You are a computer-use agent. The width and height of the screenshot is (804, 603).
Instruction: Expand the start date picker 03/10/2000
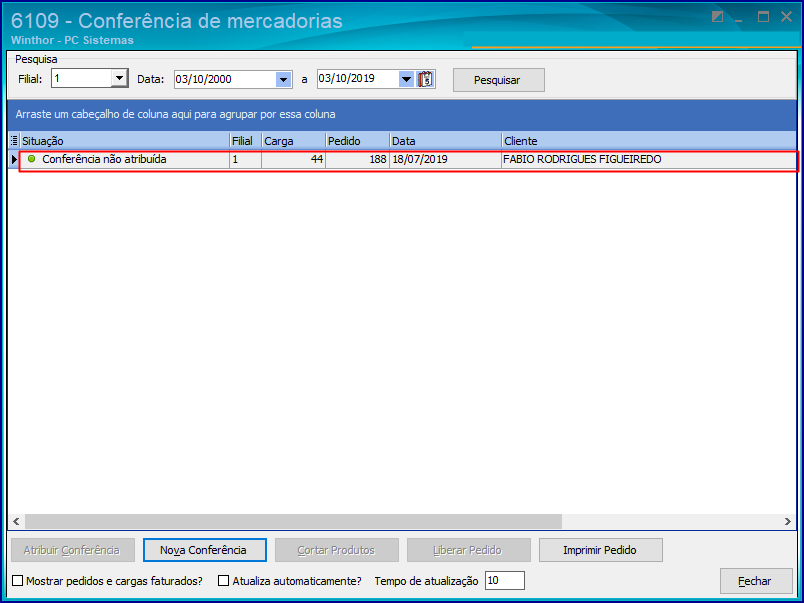(284, 79)
